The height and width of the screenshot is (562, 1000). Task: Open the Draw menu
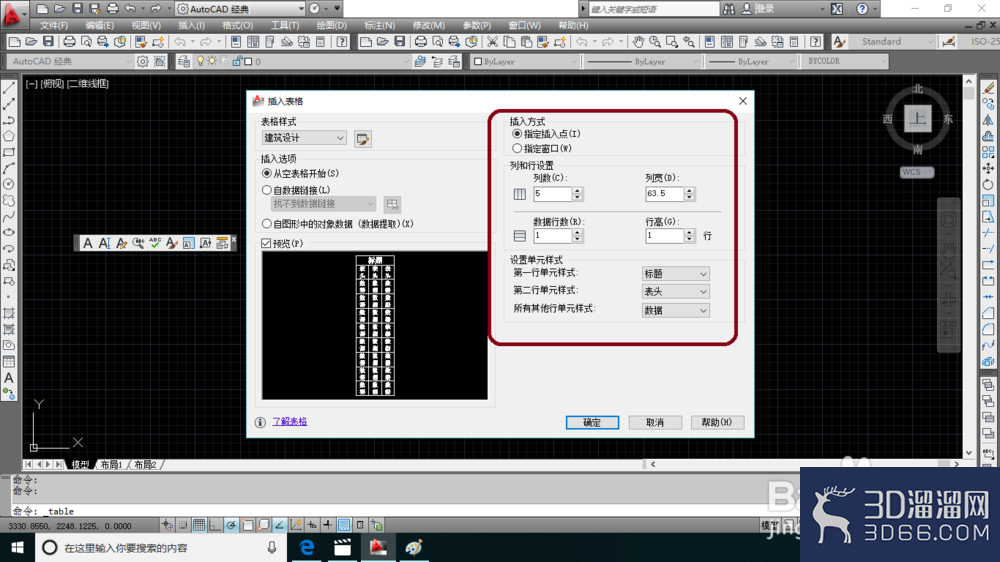332,26
